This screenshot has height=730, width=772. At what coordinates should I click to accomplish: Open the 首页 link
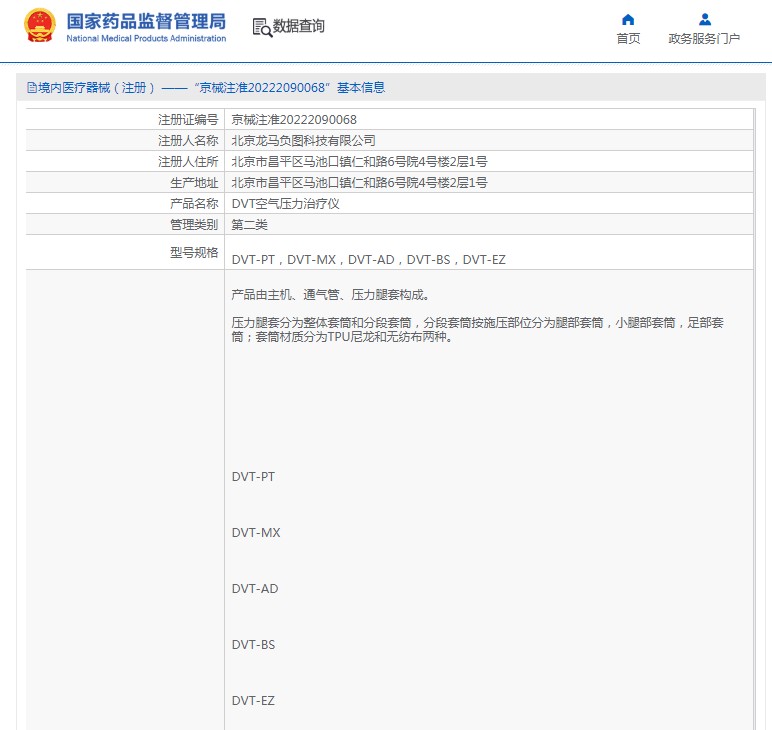point(628,39)
